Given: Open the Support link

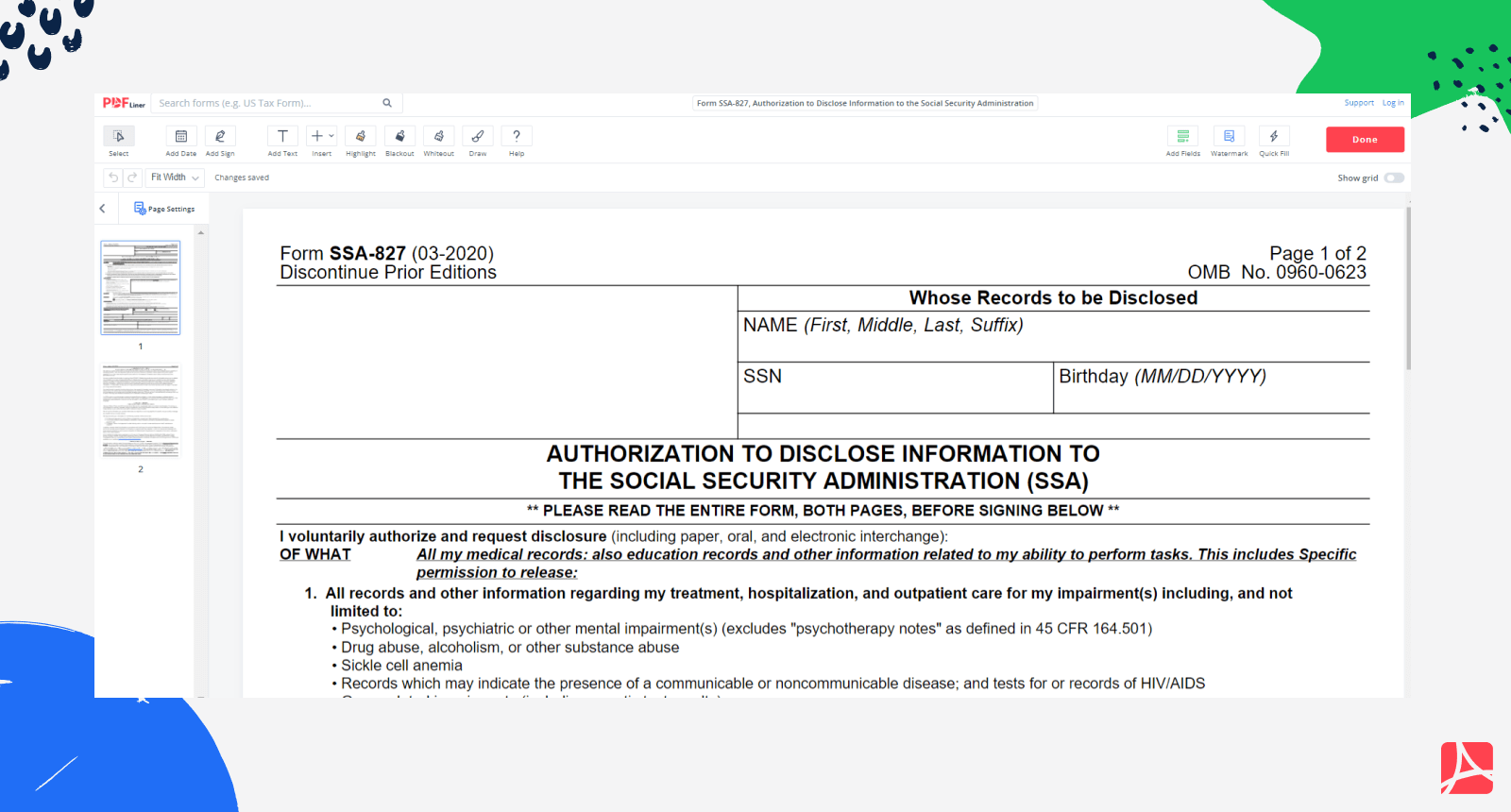Looking at the screenshot, I should pos(1359,103).
